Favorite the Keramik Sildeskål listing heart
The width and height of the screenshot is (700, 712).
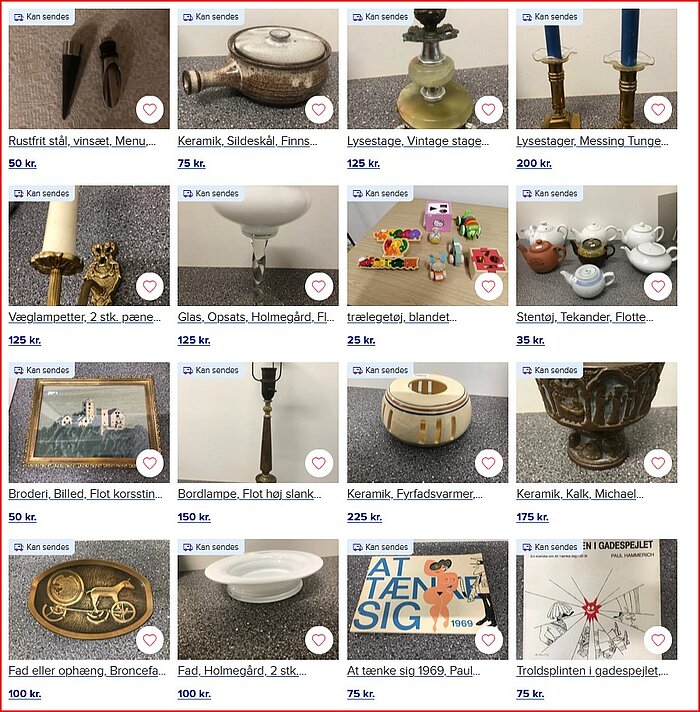pyautogui.click(x=319, y=109)
